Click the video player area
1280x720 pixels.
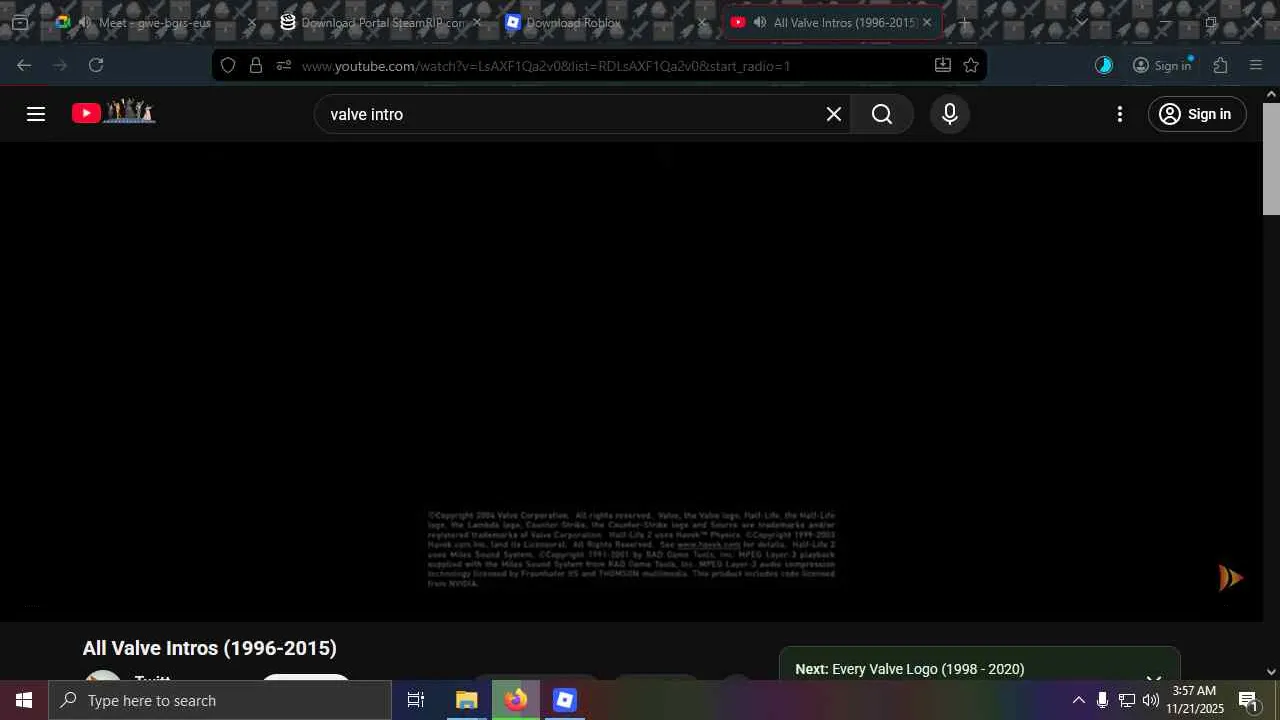[631, 381]
